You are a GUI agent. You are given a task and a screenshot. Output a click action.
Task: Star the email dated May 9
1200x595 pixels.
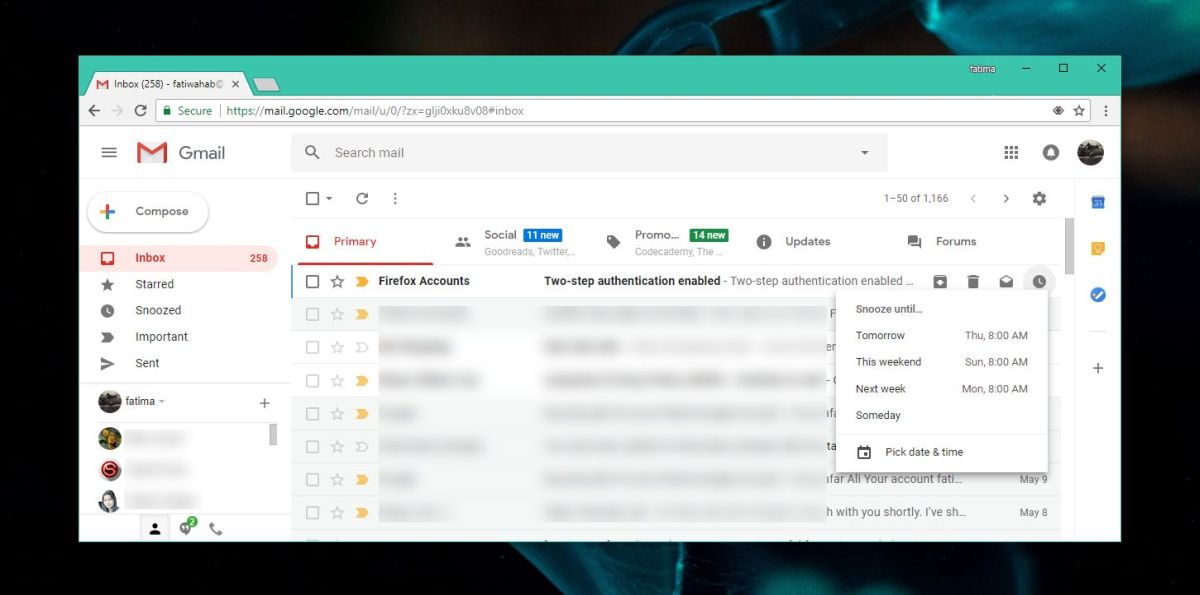[337, 480]
